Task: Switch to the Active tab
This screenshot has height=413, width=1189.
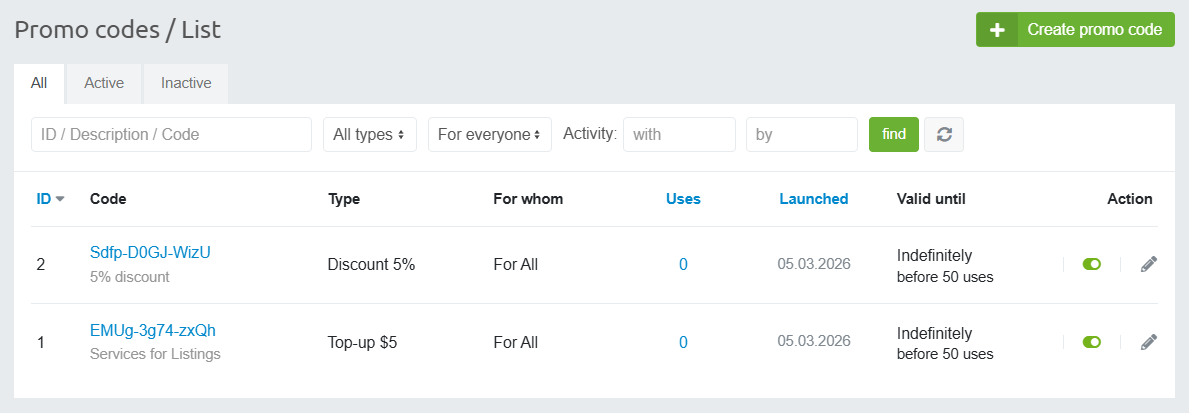Action: pyautogui.click(x=104, y=83)
